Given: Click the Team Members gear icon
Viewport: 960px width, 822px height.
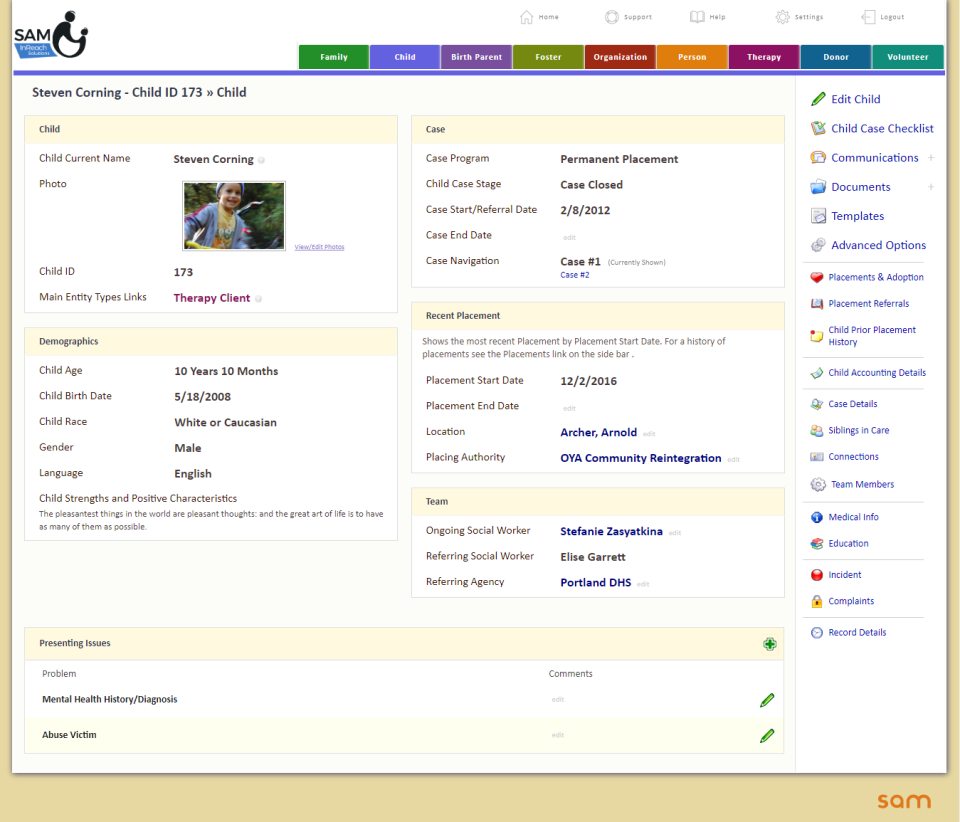Looking at the screenshot, I should (818, 485).
